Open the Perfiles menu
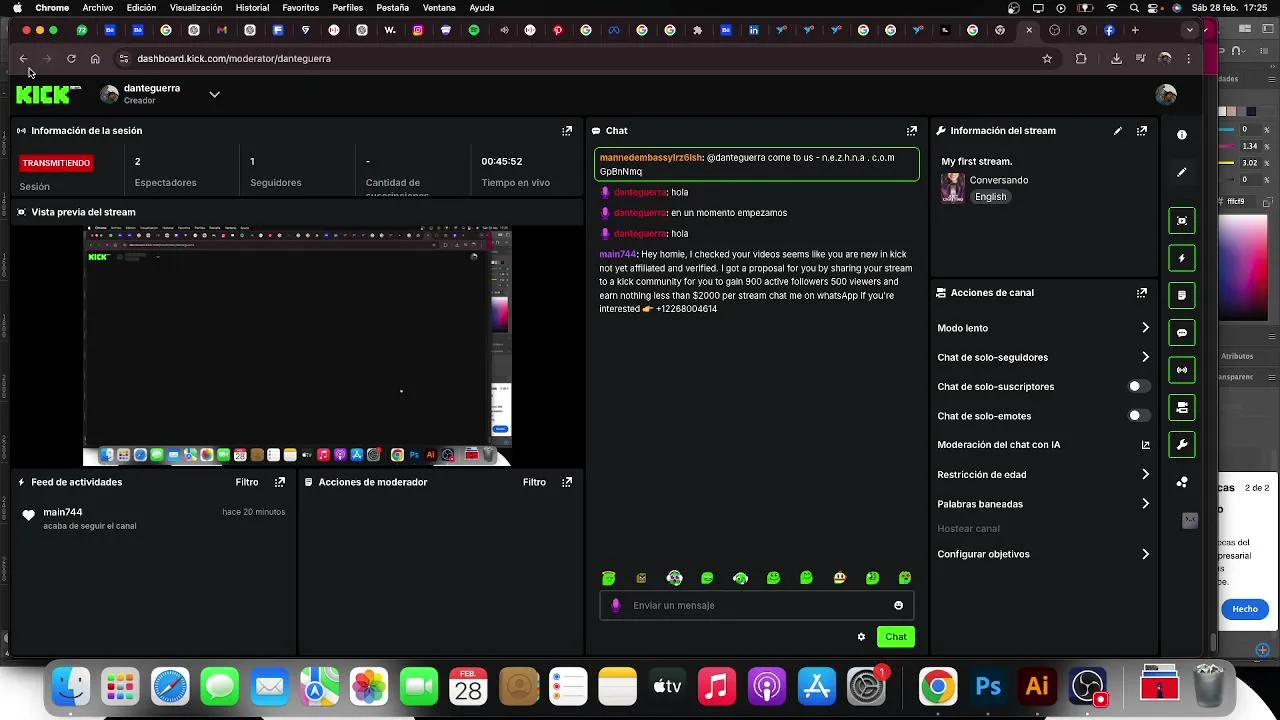 click(x=348, y=8)
